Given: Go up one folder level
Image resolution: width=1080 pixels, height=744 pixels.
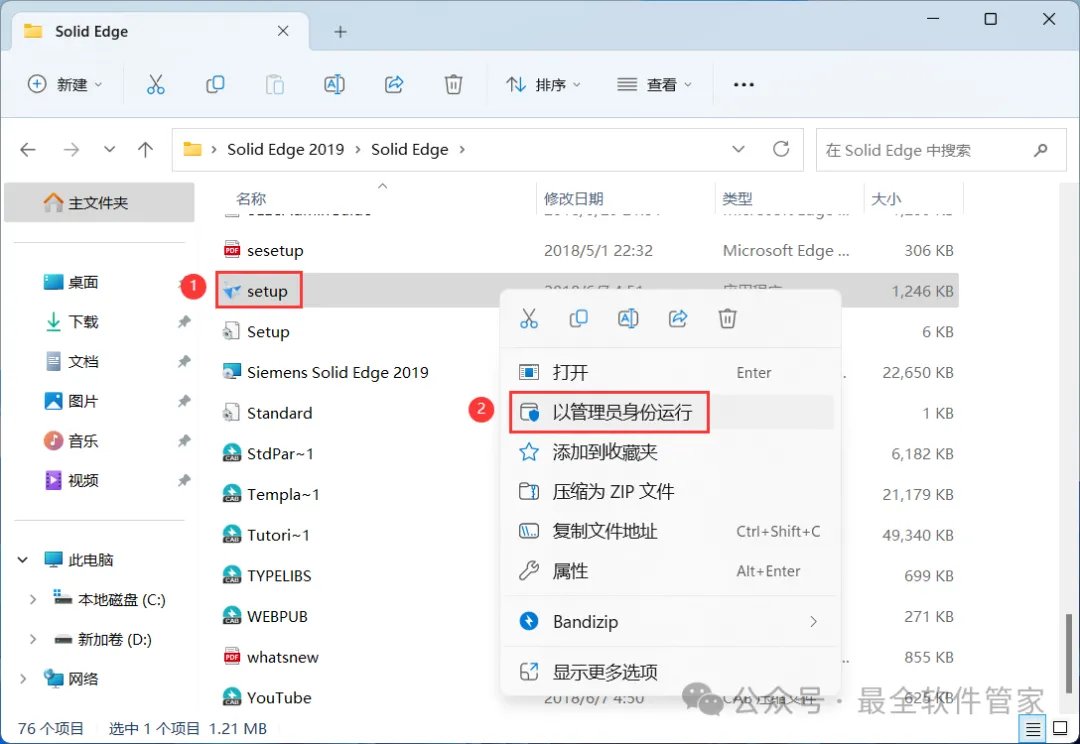Looking at the screenshot, I should click(145, 149).
